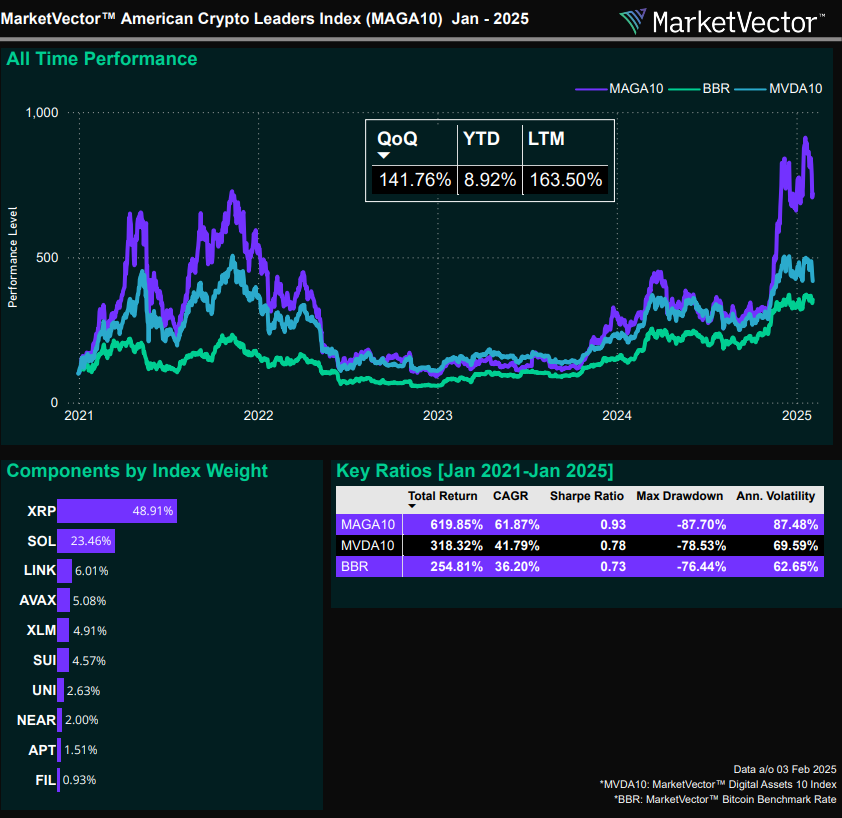The width and height of the screenshot is (842, 818).
Task: Click the 2021 x-axis label
Action: [79, 415]
